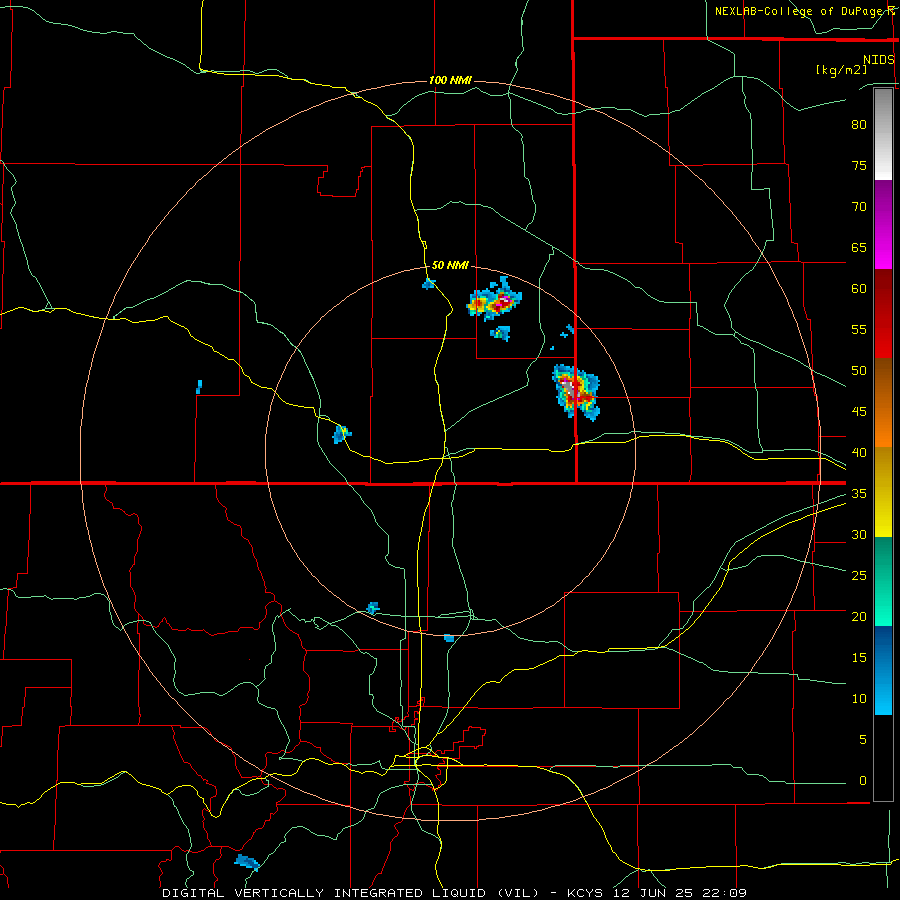The width and height of the screenshot is (900, 900).
Task: Pick the dark red segment of VIL scale
Action: pyautogui.click(x=883, y=314)
